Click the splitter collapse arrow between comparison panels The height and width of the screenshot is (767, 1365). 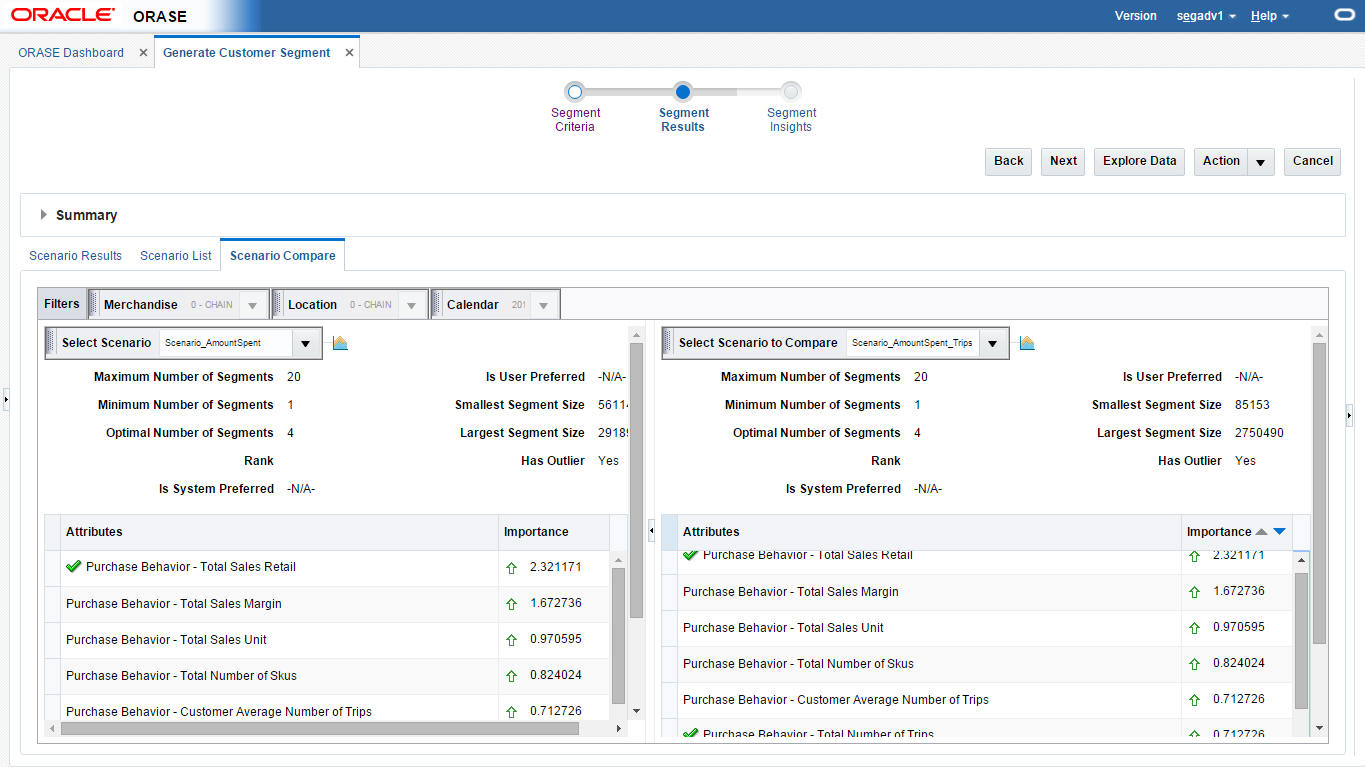(x=652, y=531)
